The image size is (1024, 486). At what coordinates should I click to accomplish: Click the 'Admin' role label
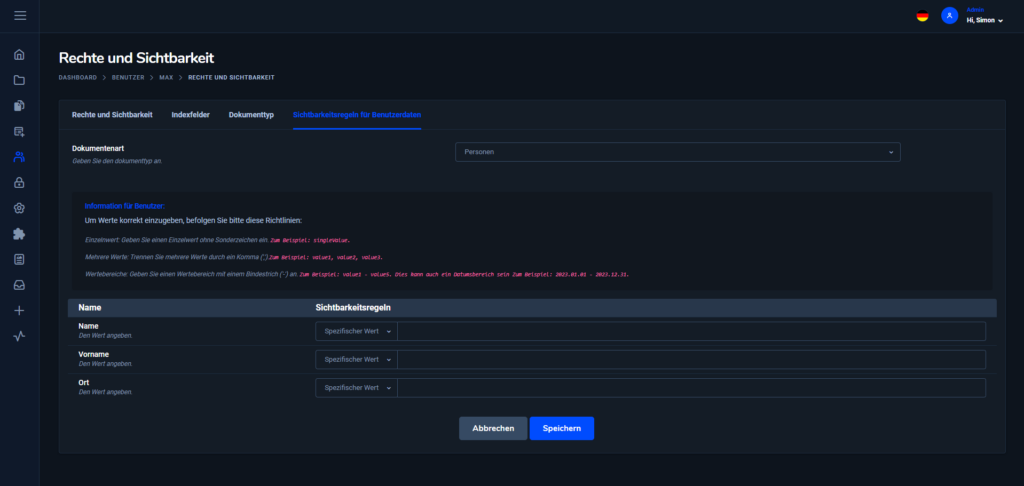(975, 10)
